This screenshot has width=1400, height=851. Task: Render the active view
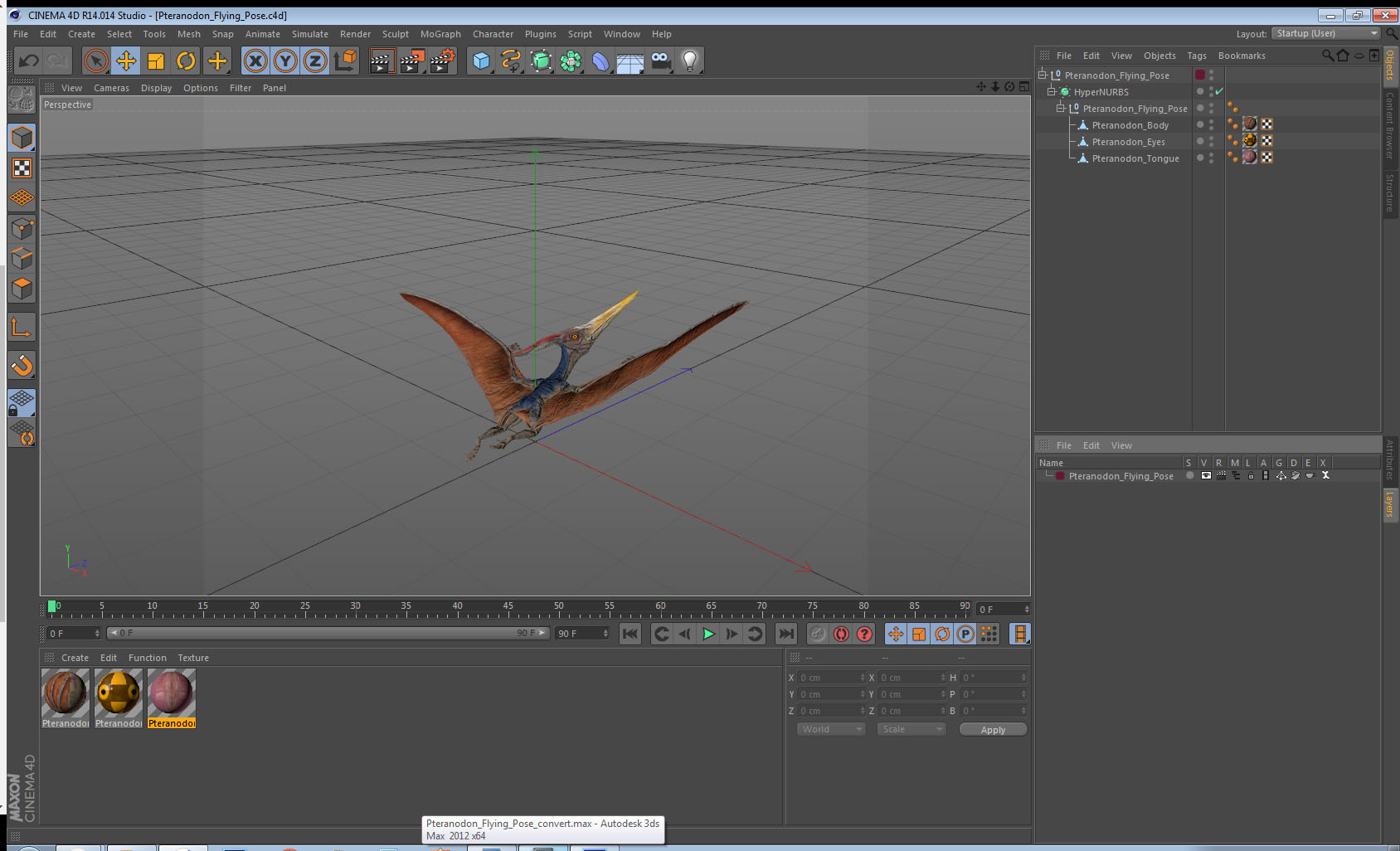click(382, 61)
